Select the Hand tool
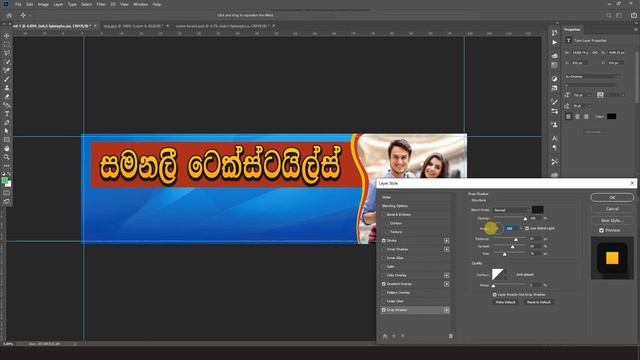Screen dimensions: 640x360 pos(7,149)
